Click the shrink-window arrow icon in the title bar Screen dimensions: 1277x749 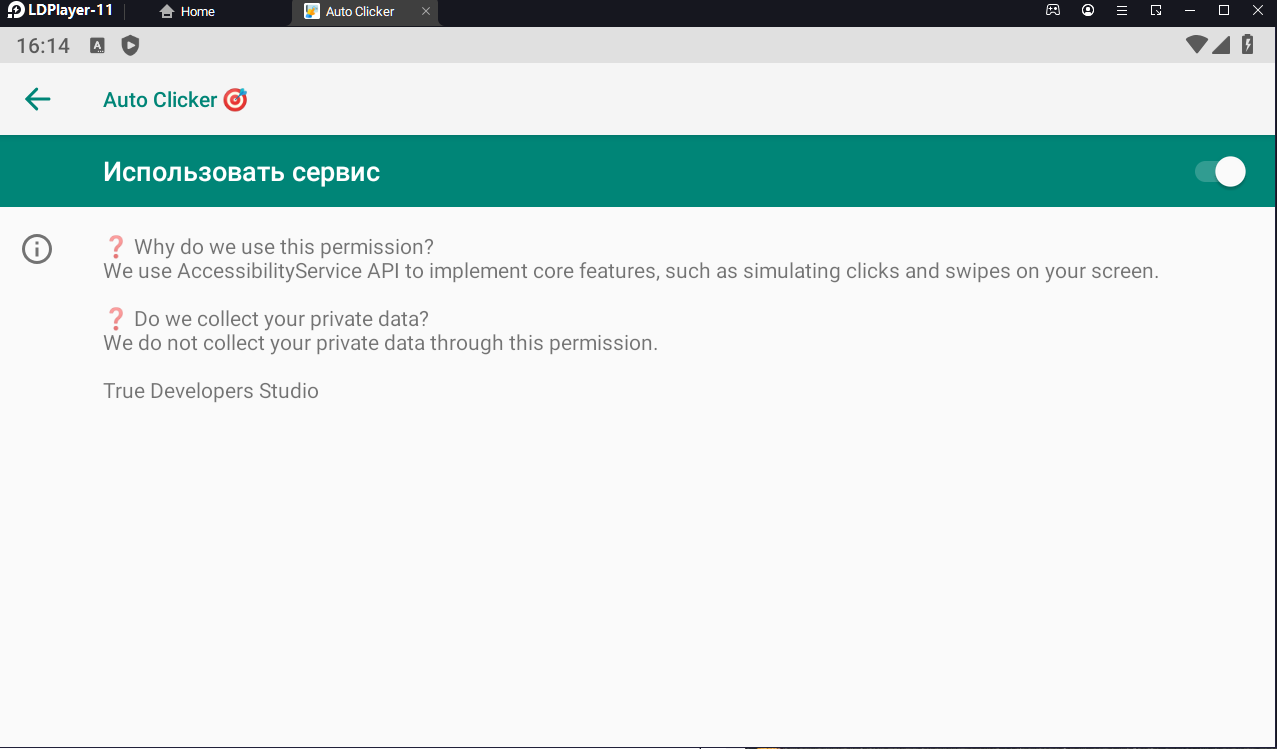[1156, 11]
